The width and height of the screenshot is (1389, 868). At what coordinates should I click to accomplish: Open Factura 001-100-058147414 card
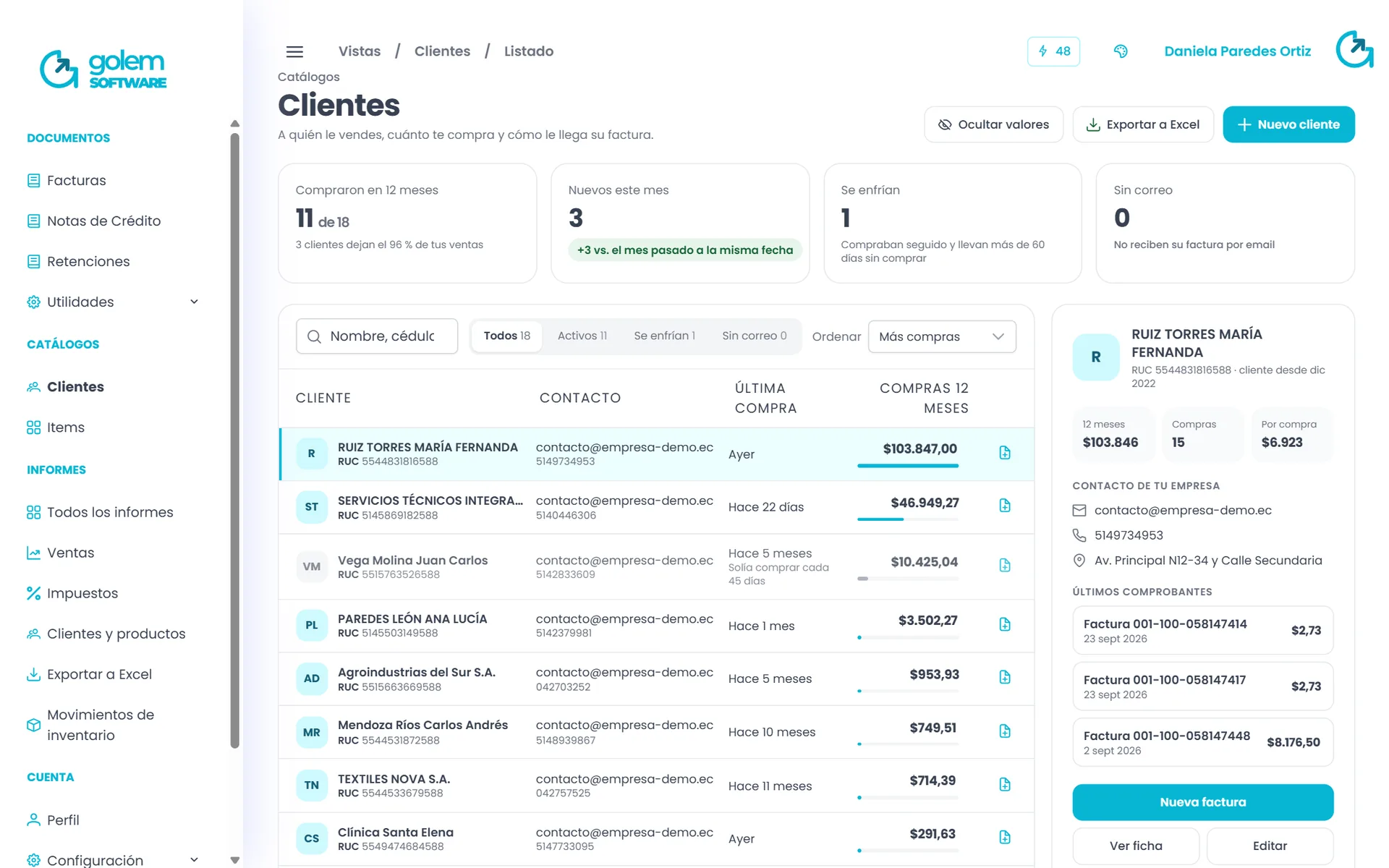pyautogui.click(x=1202, y=631)
